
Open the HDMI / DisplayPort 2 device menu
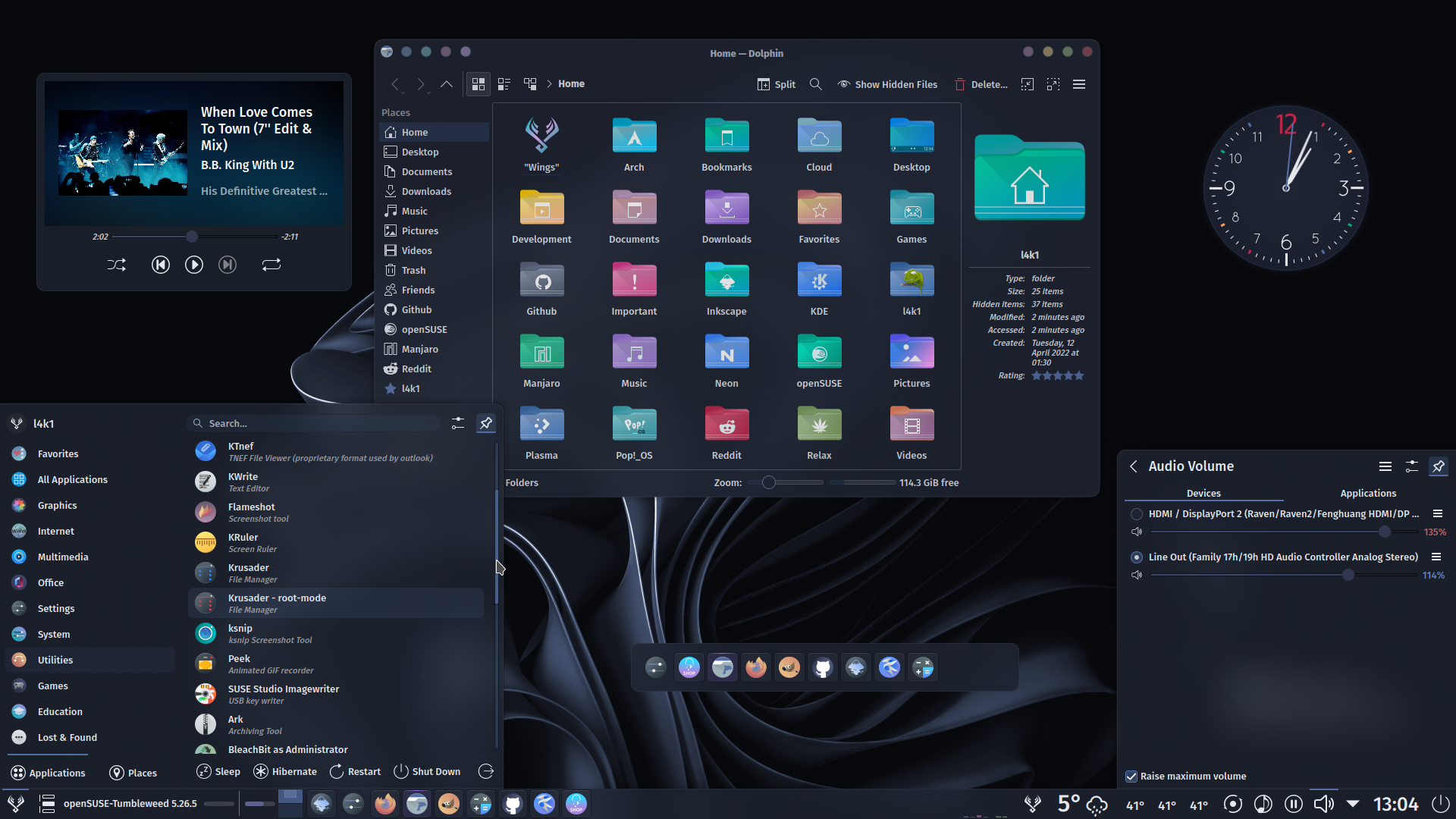[1437, 514]
